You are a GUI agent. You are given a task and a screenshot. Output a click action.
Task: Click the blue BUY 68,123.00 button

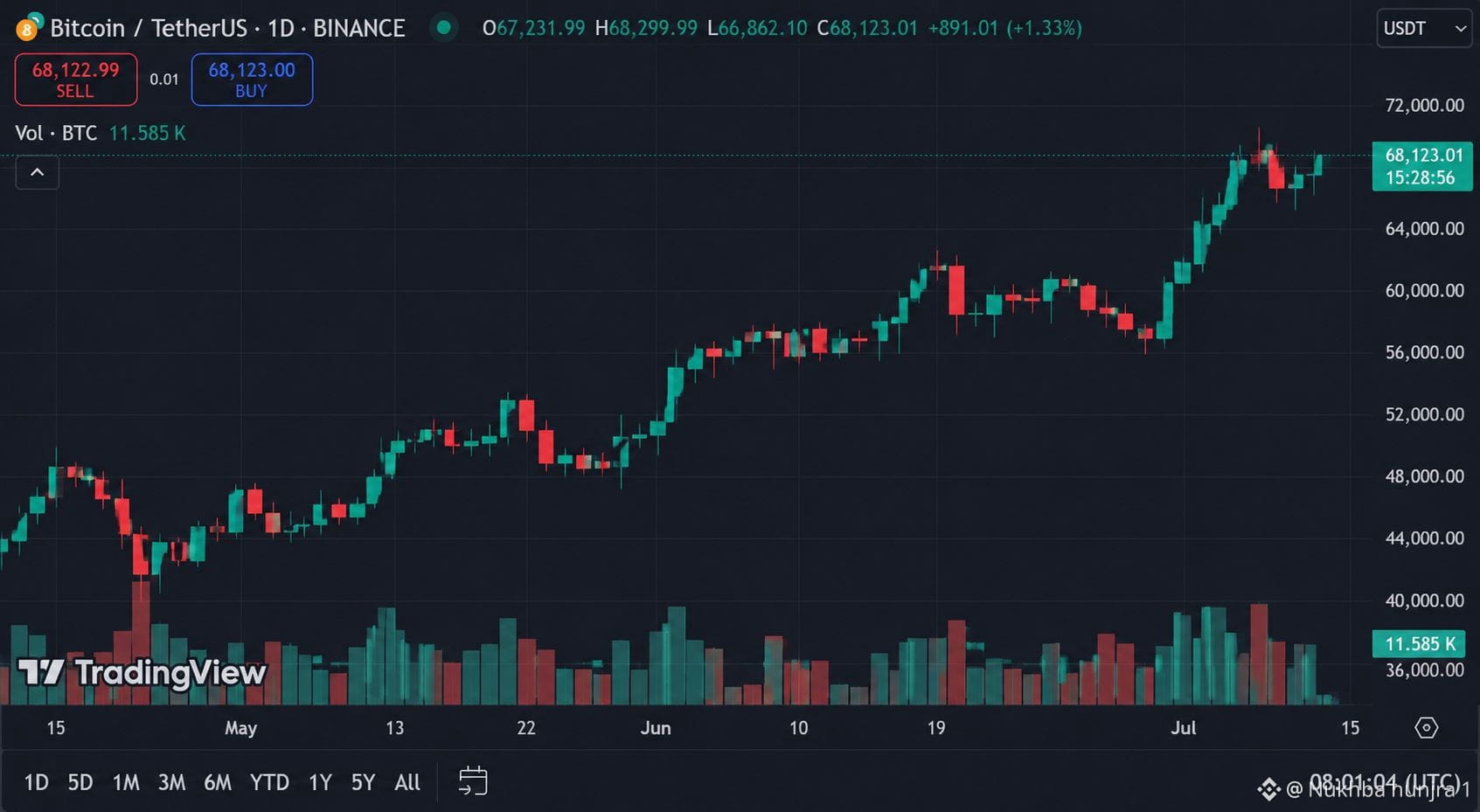click(252, 80)
